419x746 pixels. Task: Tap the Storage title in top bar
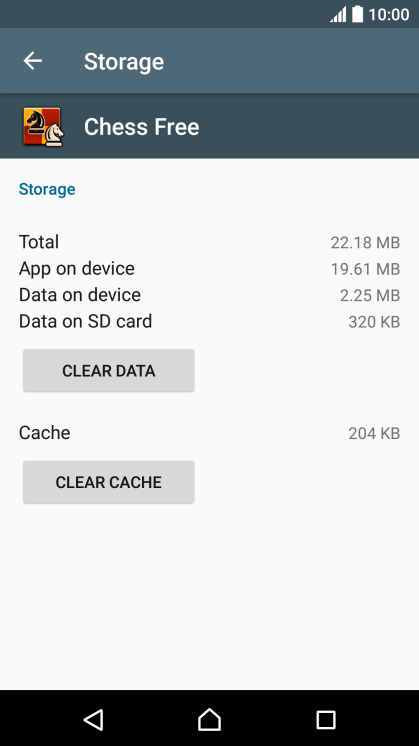(x=124, y=62)
